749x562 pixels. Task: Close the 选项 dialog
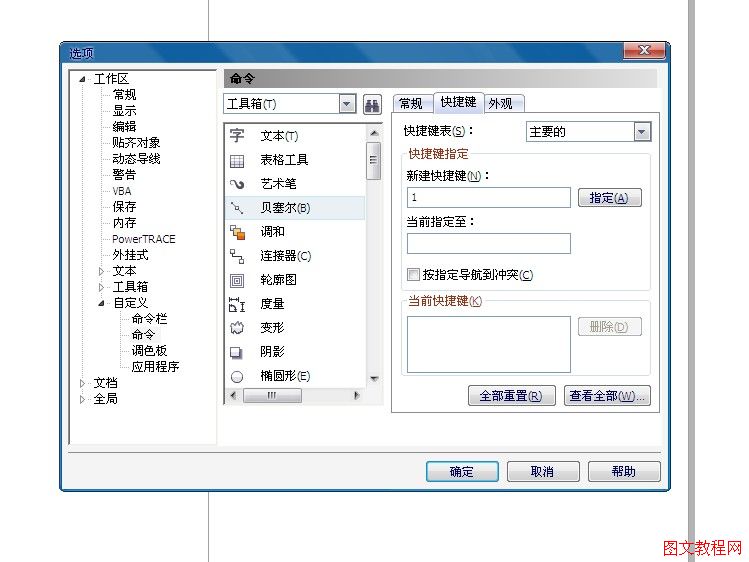click(x=644, y=50)
